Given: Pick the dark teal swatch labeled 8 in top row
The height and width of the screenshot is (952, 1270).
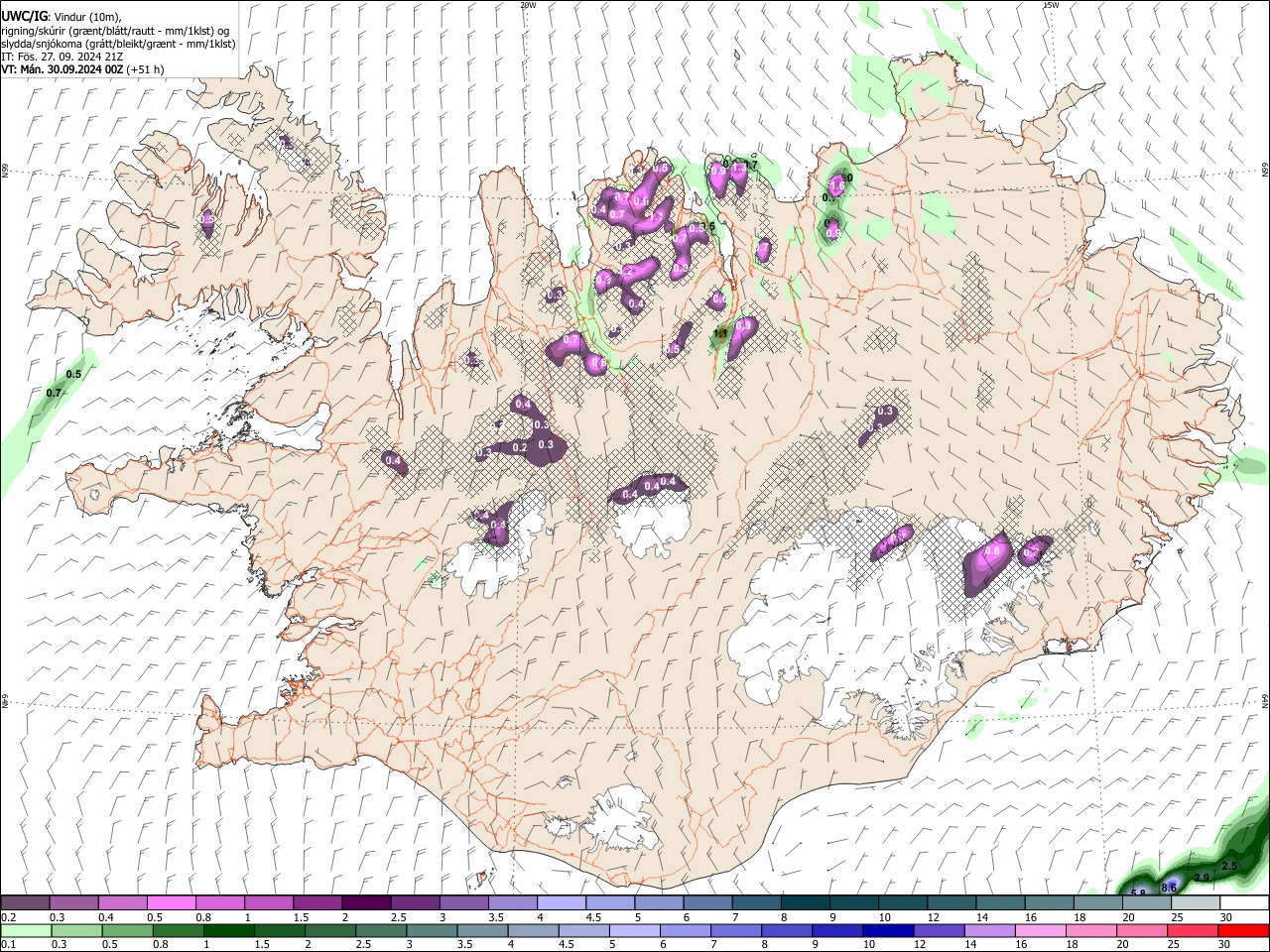Looking at the screenshot, I should point(807,902).
